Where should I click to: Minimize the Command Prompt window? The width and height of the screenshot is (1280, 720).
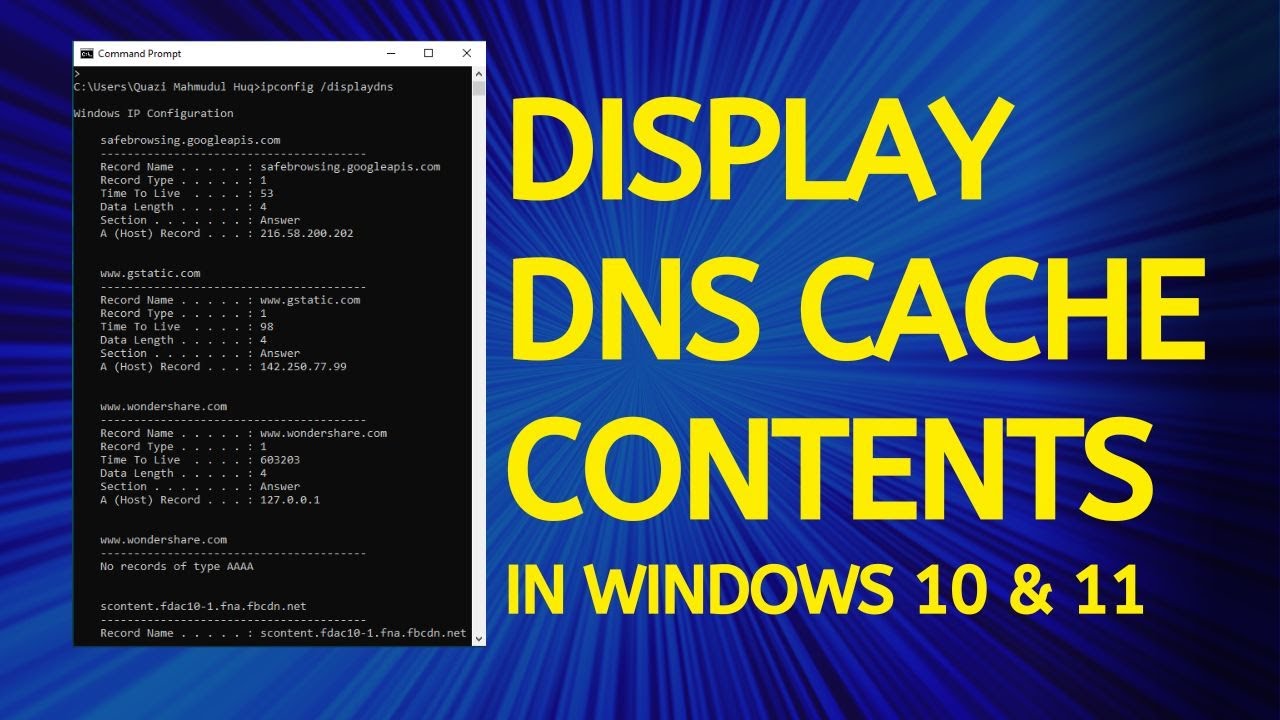pos(391,54)
